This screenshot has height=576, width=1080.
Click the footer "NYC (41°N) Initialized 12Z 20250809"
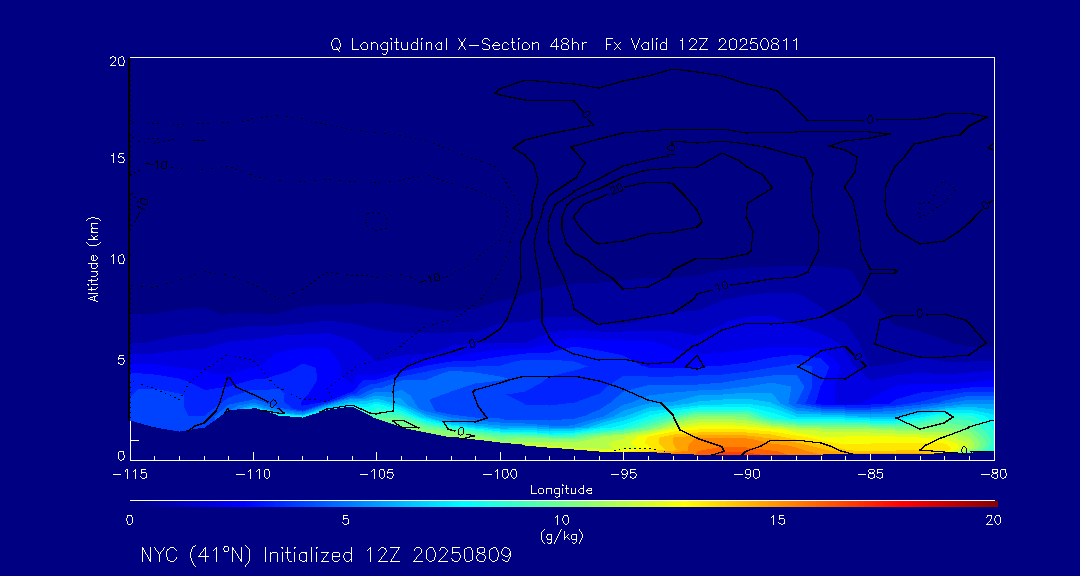point(326,555)
